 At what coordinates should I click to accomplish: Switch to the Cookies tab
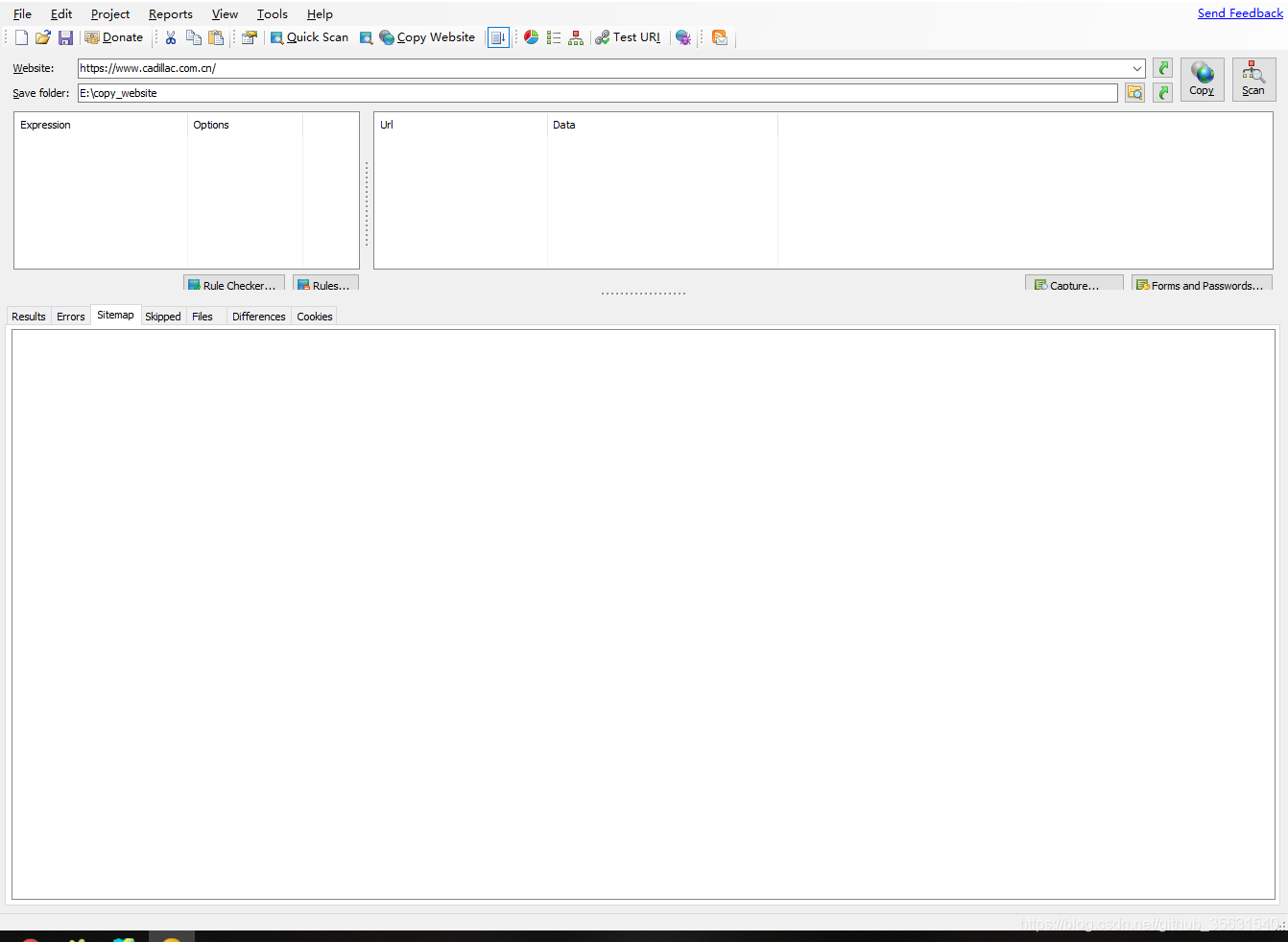(x=315, y=317)
